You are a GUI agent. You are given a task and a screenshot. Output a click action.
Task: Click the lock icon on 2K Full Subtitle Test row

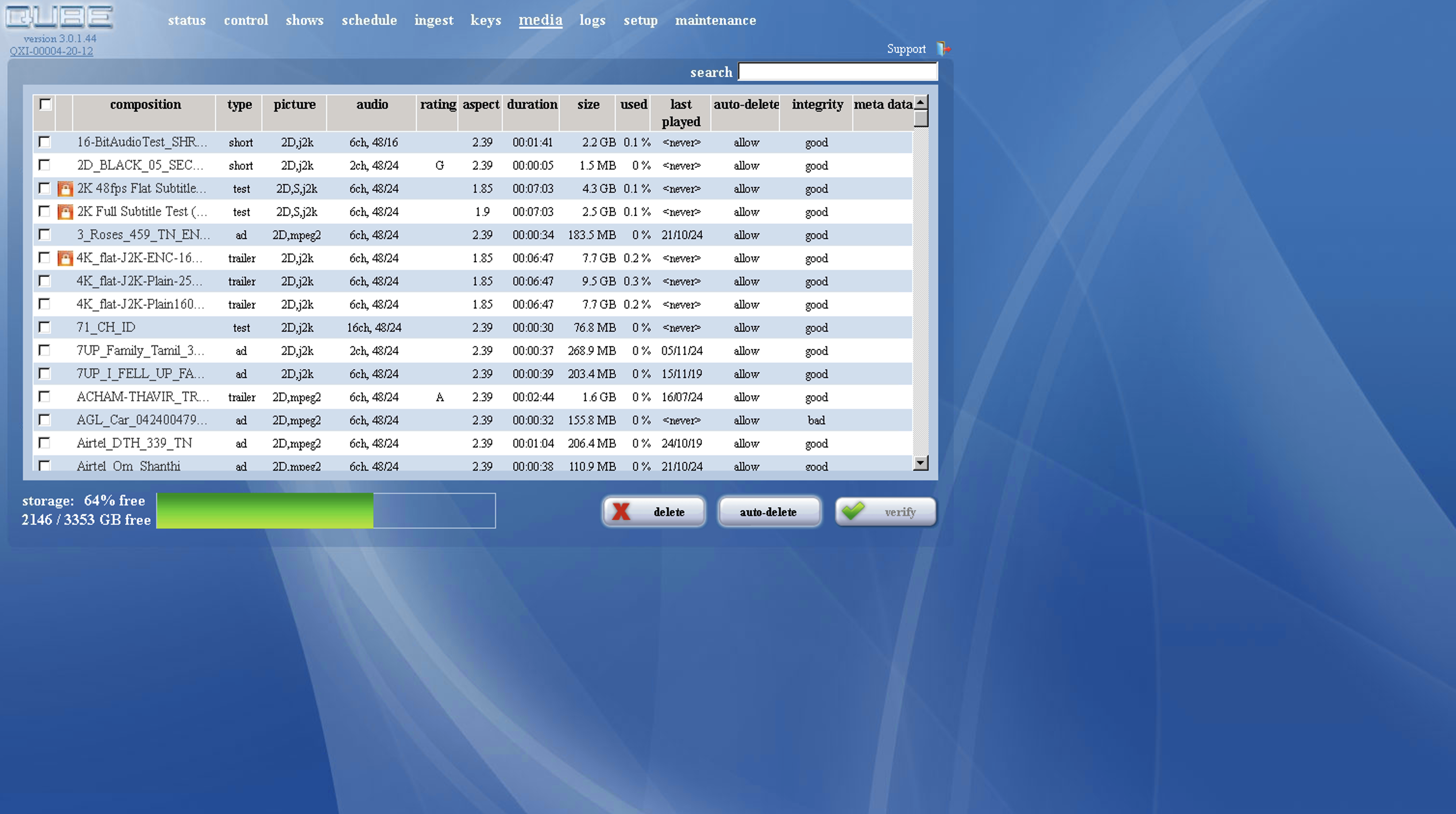coord(65,212)
